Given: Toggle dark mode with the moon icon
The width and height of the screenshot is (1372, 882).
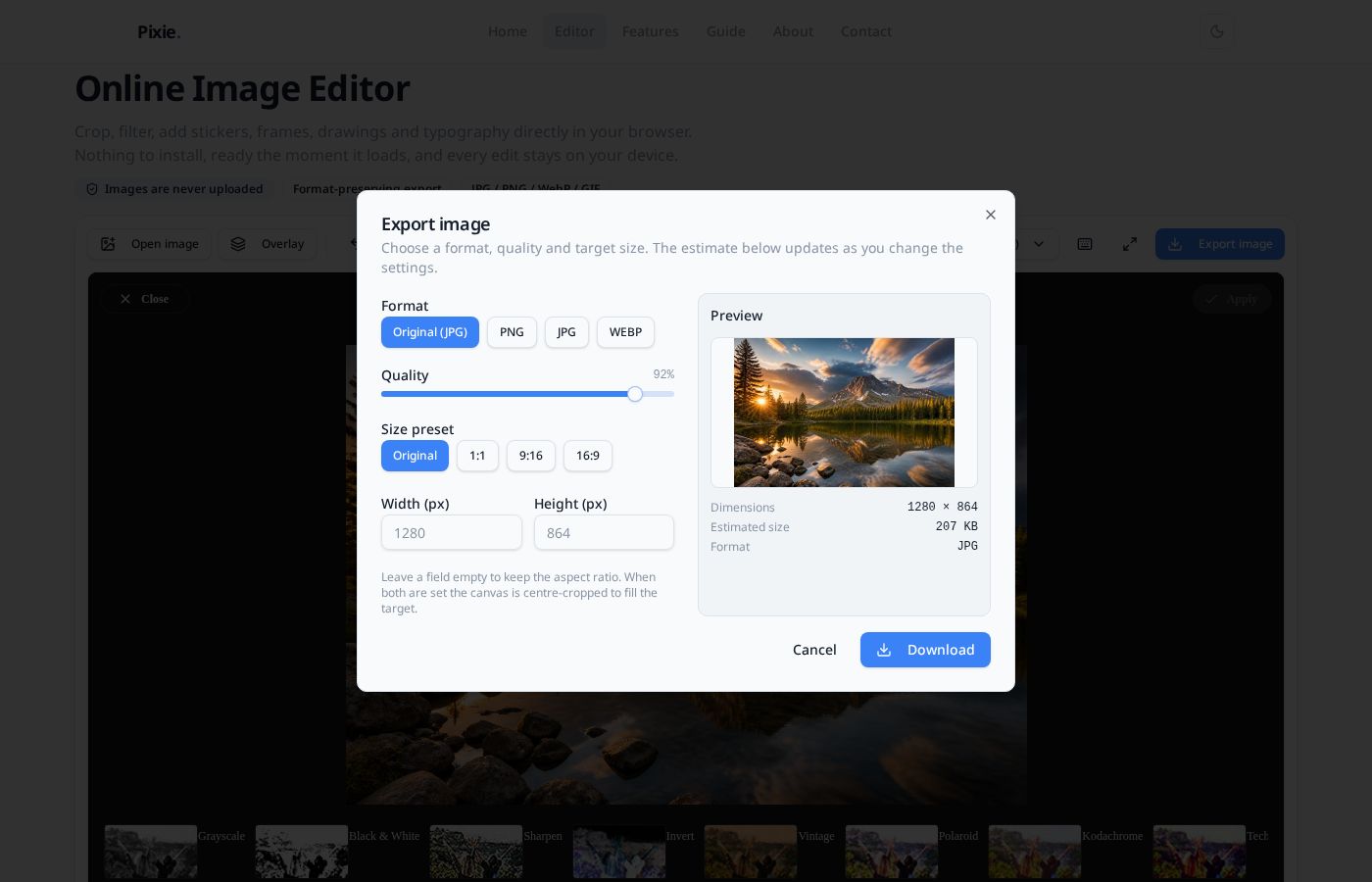Looking at the screenshot, I should [1217, 31].
